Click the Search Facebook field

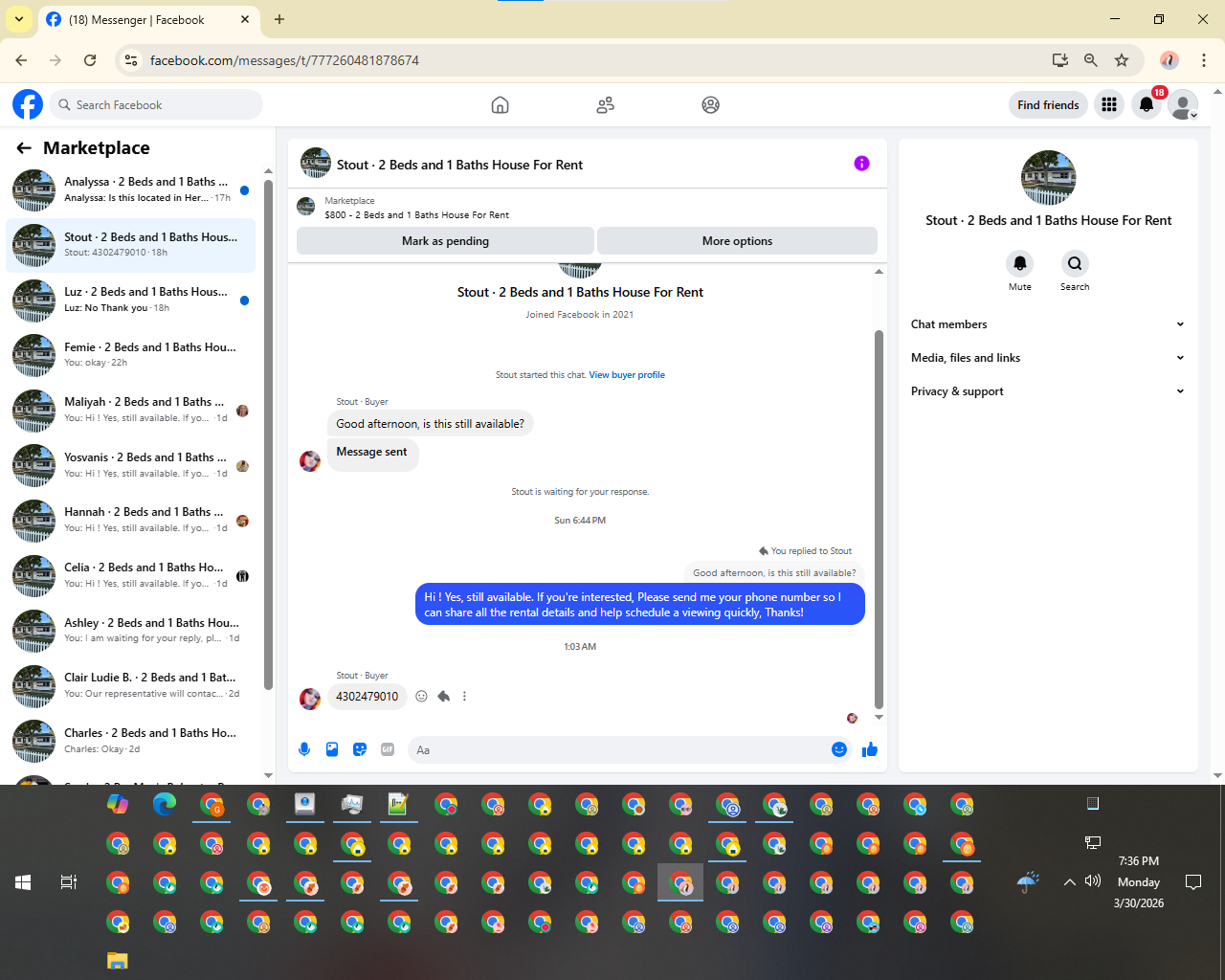(156, 104)
